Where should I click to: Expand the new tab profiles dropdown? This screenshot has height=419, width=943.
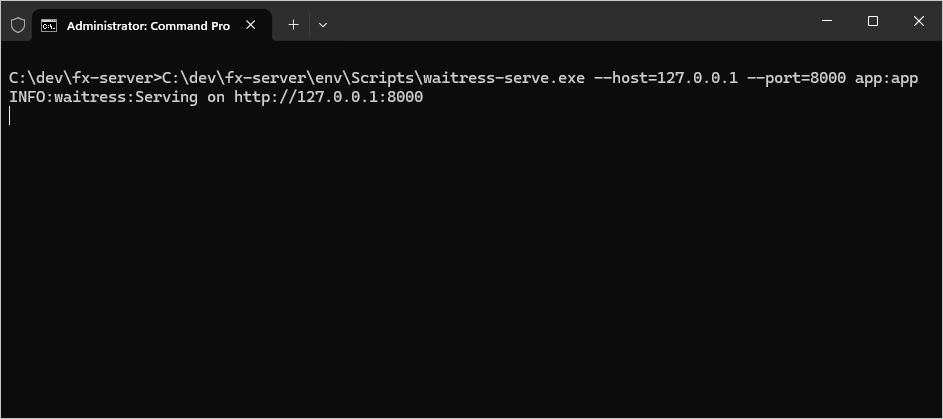(x=322, y=25)
